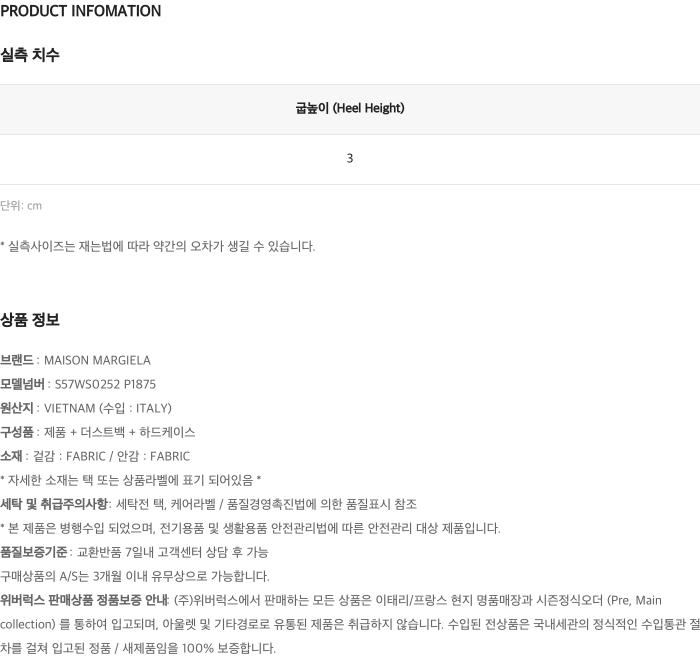The width and height of the screenshot is (700, 661).
Task: Click 위버럭스 판매상품 정품보증 안내 heading
Action: tap(84, 600)
